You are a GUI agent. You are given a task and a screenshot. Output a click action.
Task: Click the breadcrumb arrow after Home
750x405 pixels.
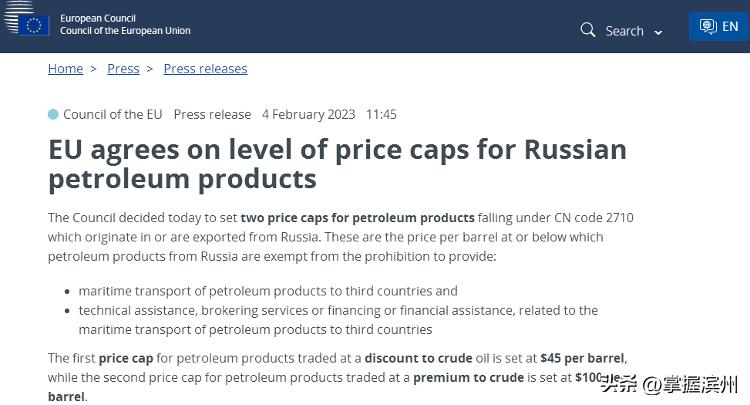pos(94,69)
